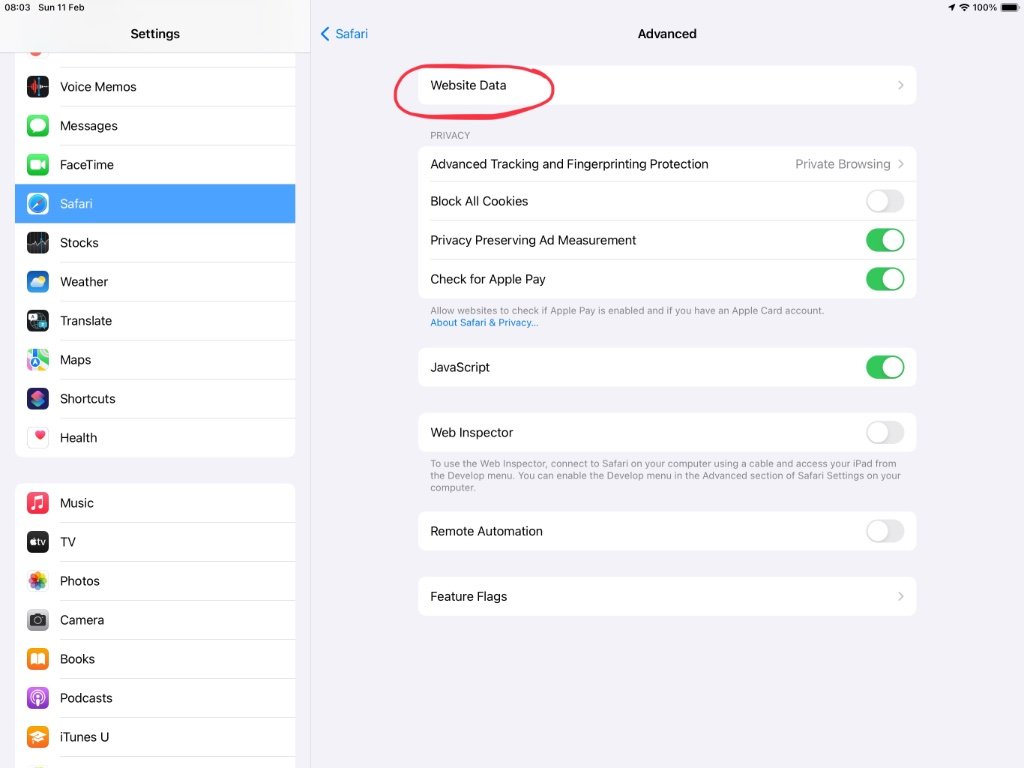
Task: Disable Privacy Preserving Ad Measurement switch
Action: tap(885, 240)
